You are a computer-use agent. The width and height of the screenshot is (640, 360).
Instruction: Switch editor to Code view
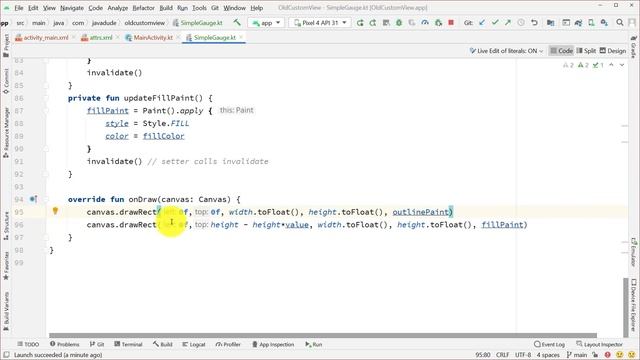[x=561, y=51]
